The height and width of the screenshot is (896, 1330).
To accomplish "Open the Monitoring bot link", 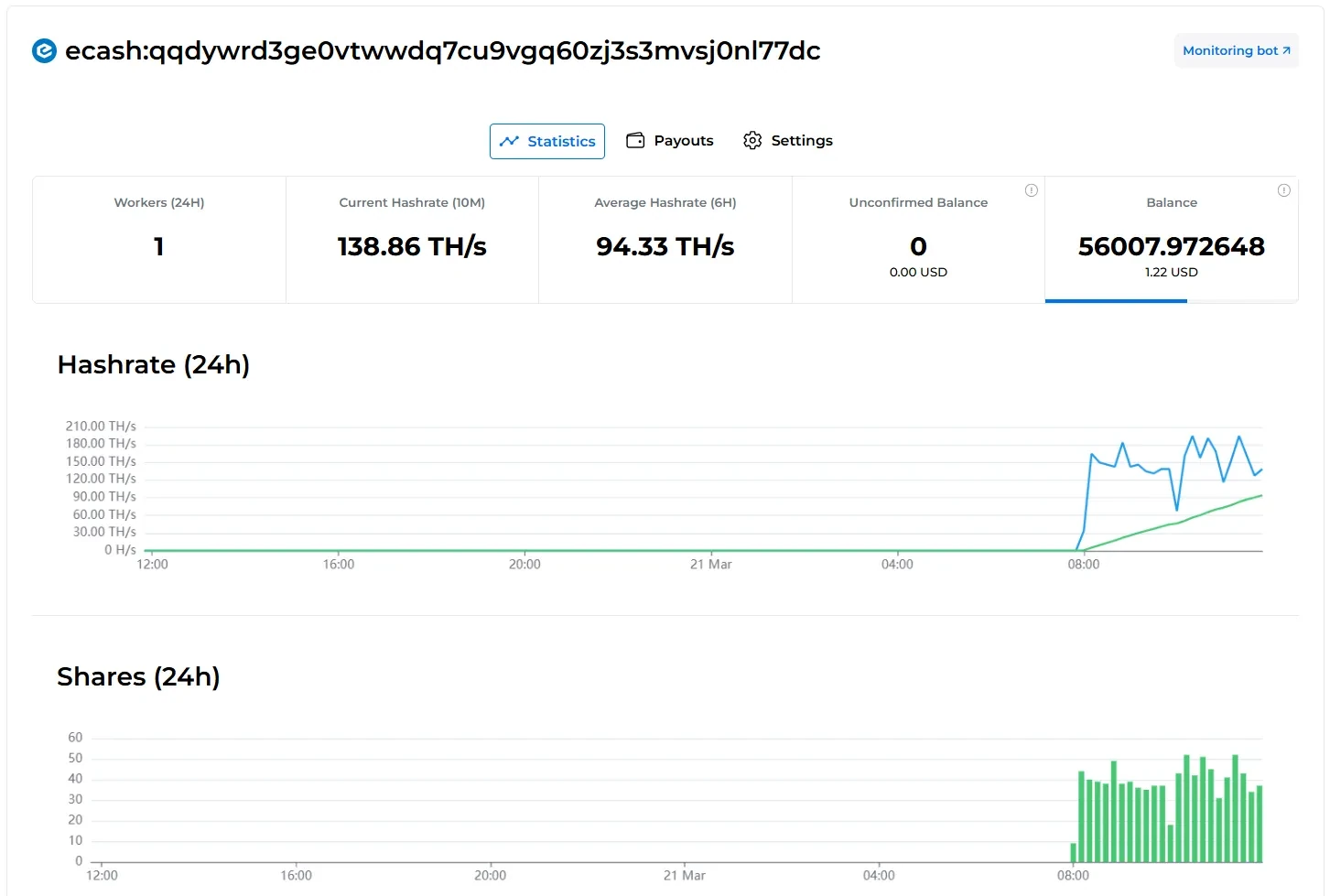I will tap(1230, 51).
